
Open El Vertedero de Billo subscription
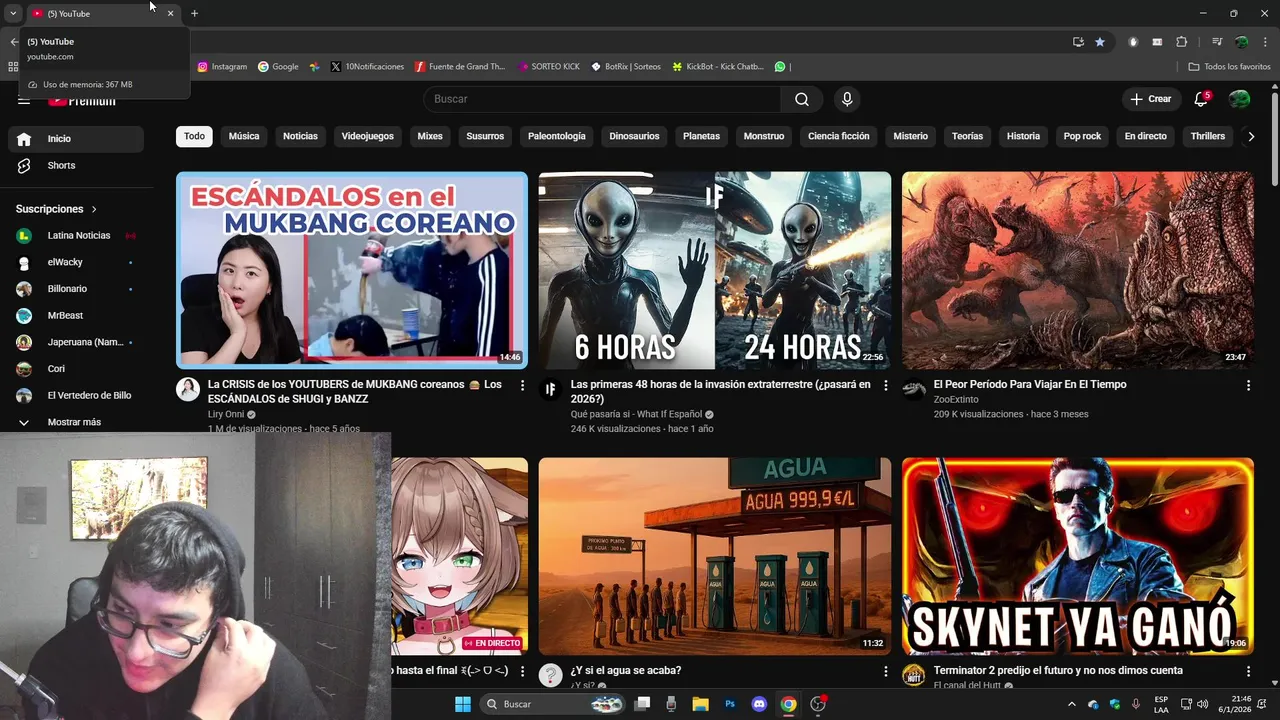click(76, 396)
